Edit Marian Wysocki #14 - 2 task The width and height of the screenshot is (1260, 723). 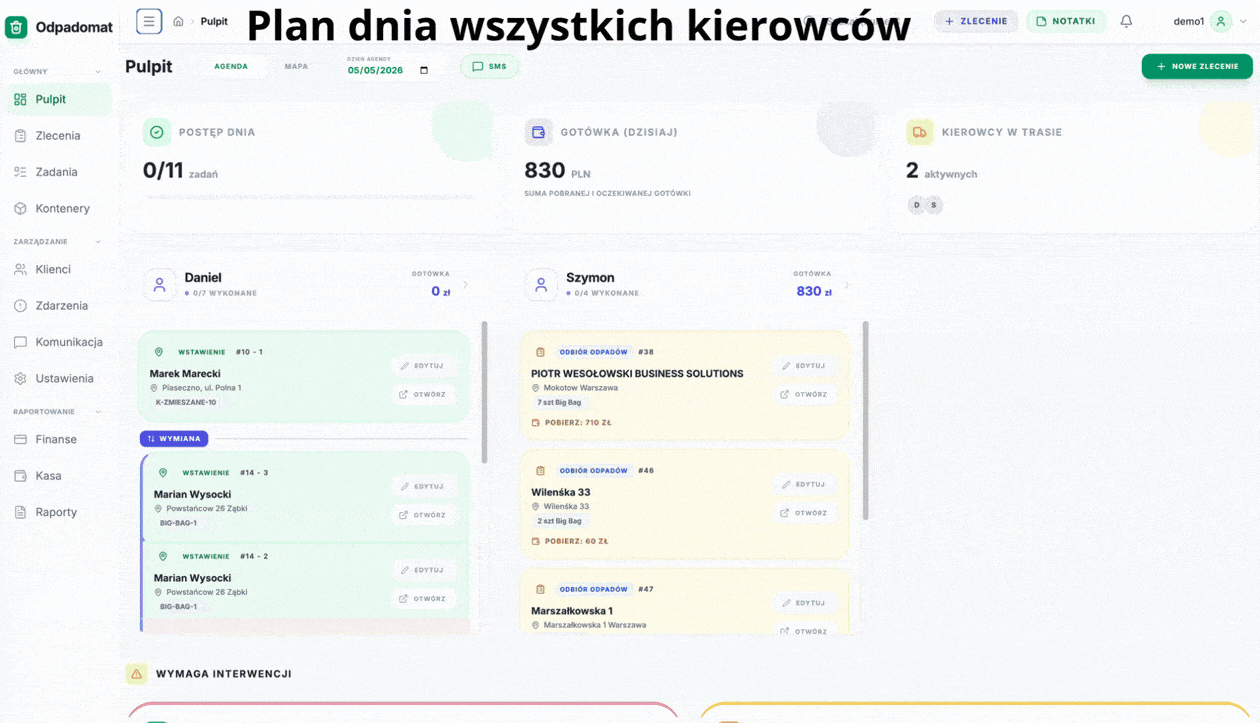pyautogui.click(x=424, y=570)
